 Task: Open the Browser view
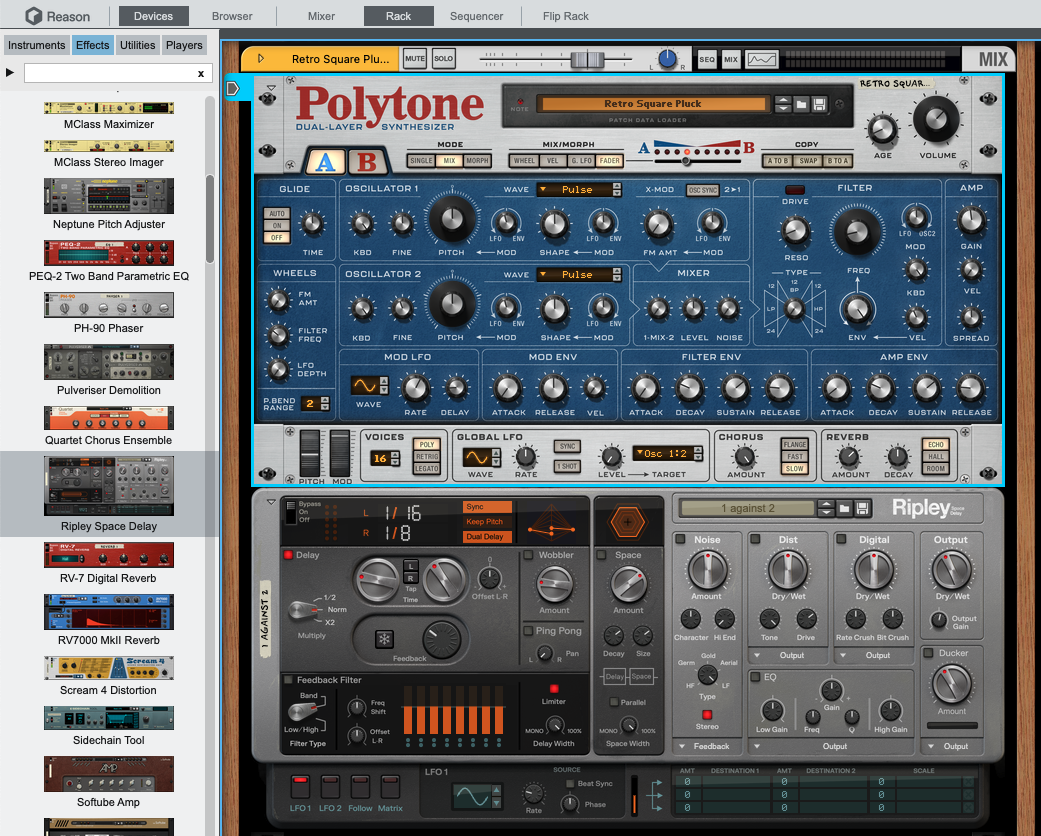232,16
